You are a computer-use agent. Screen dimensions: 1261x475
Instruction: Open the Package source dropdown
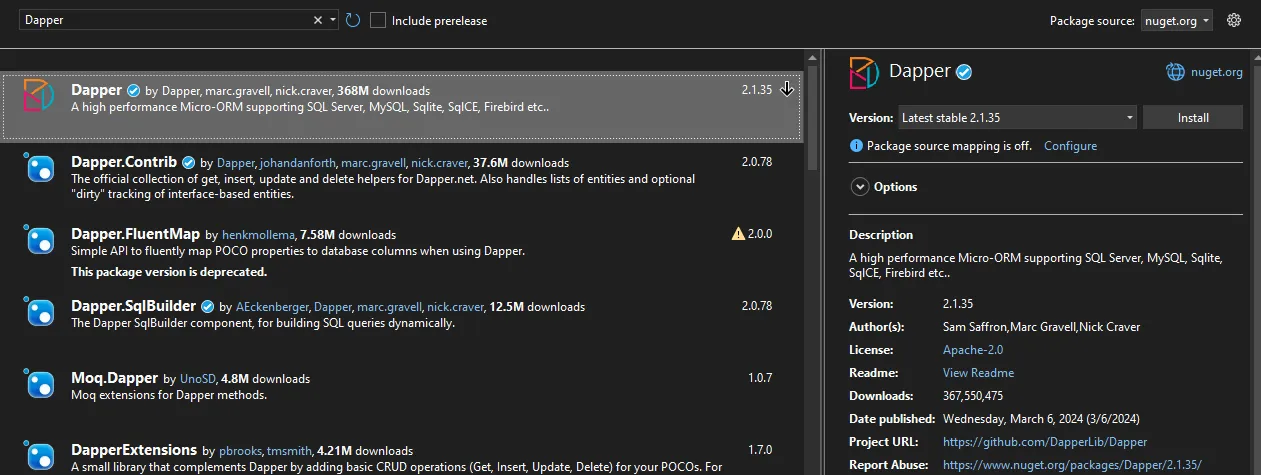[1176, 21]
